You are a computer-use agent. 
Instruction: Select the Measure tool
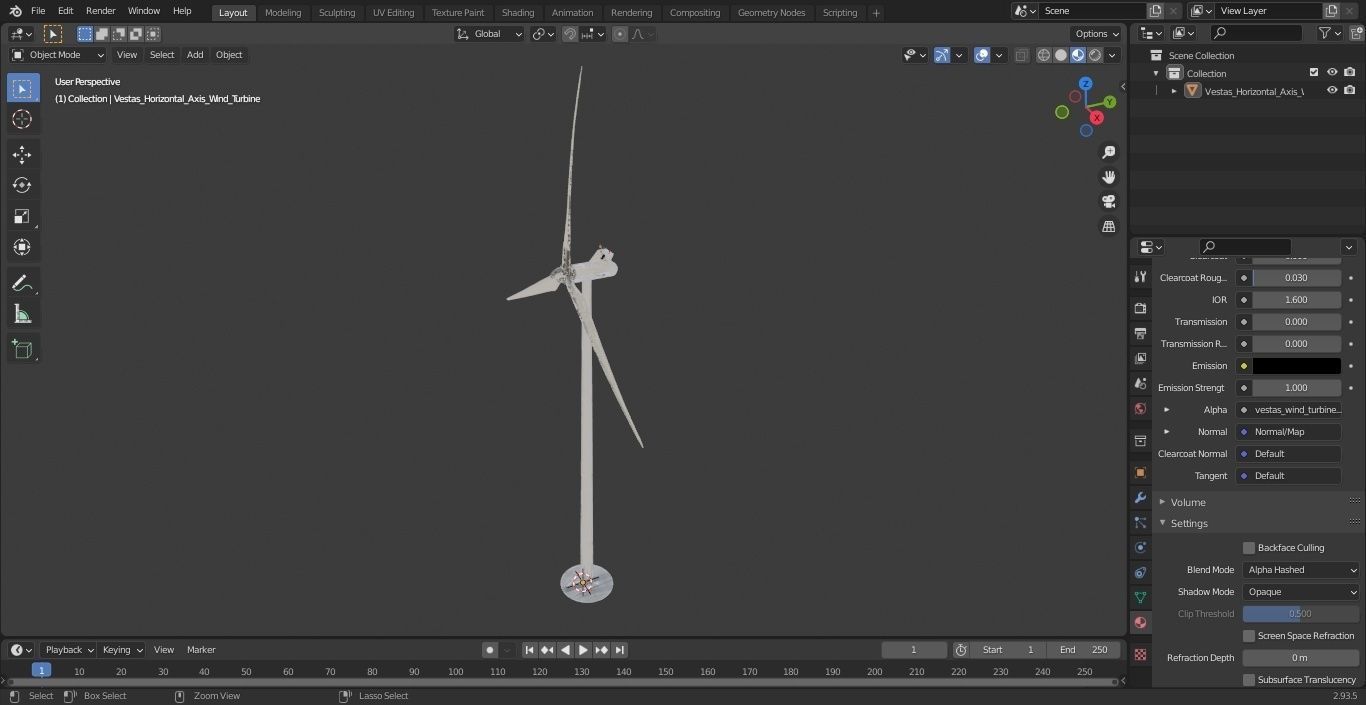(22, 314)
